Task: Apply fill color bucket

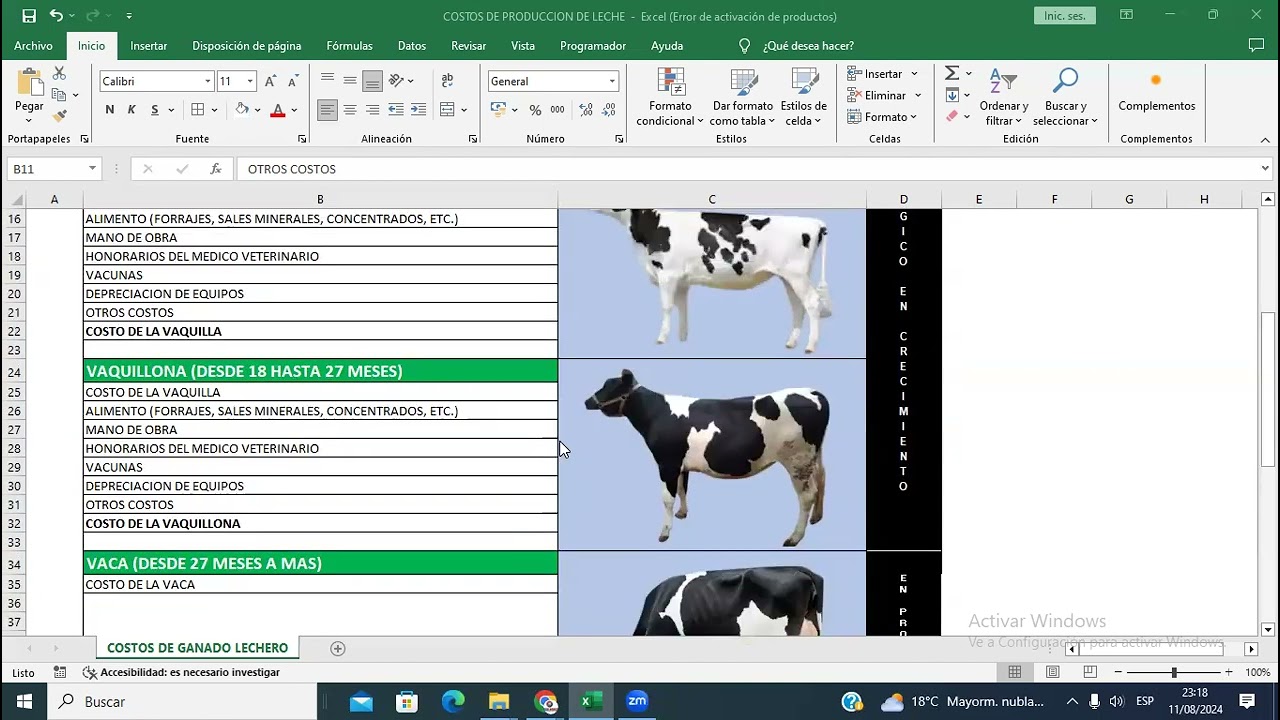Action: point(241,110)
